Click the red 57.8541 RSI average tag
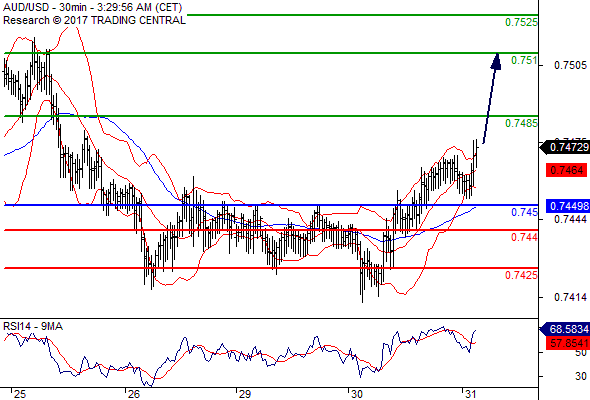The image size is (590, 400). tap(568, 343)
